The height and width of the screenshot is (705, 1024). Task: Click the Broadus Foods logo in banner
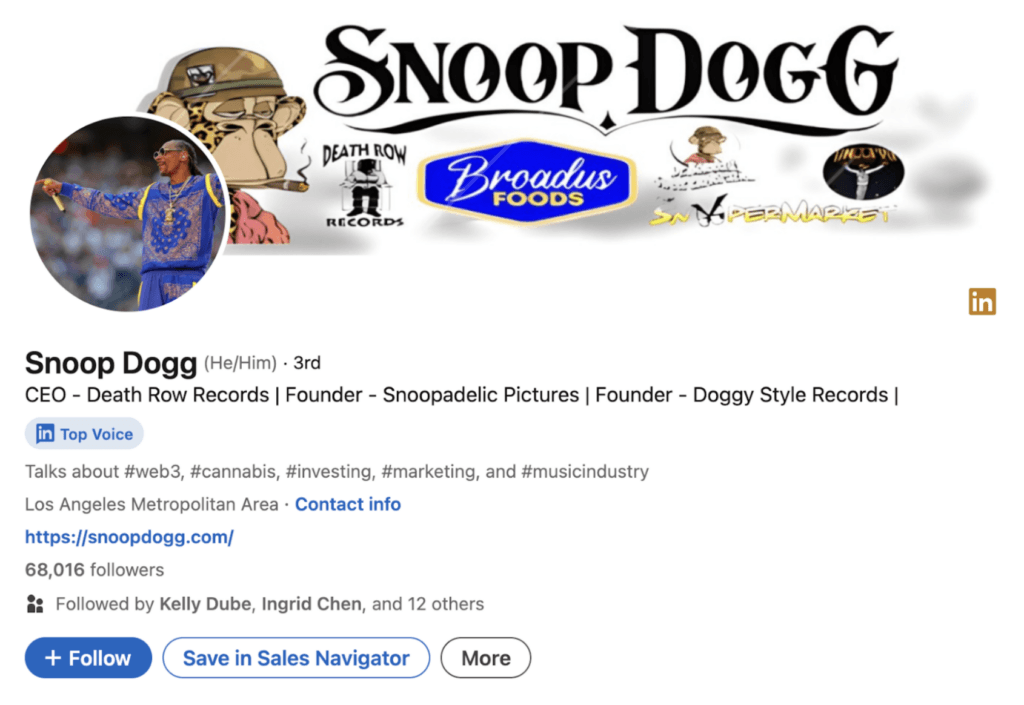click(526, 181)
